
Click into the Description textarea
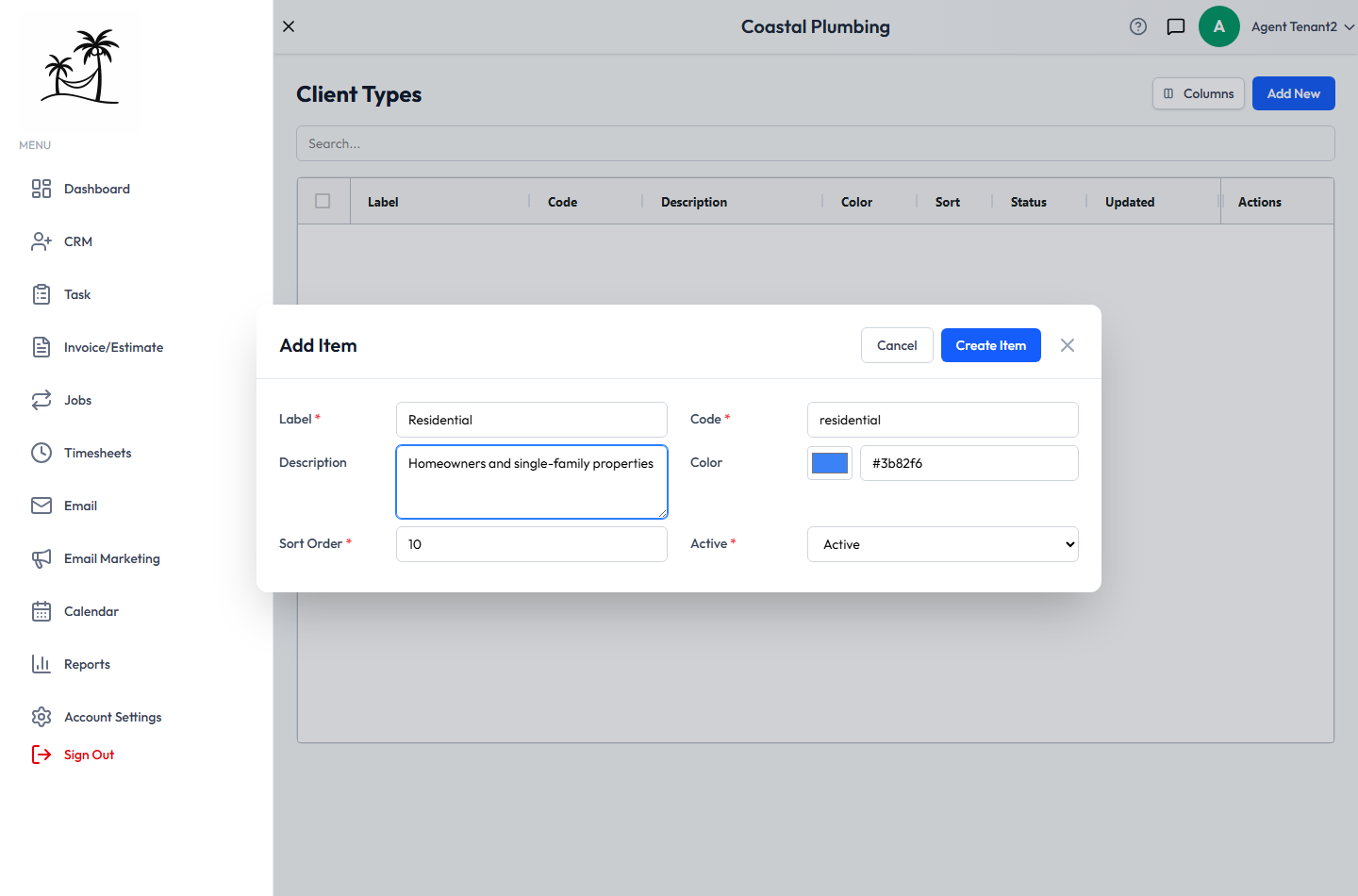[x=532, y=482]
